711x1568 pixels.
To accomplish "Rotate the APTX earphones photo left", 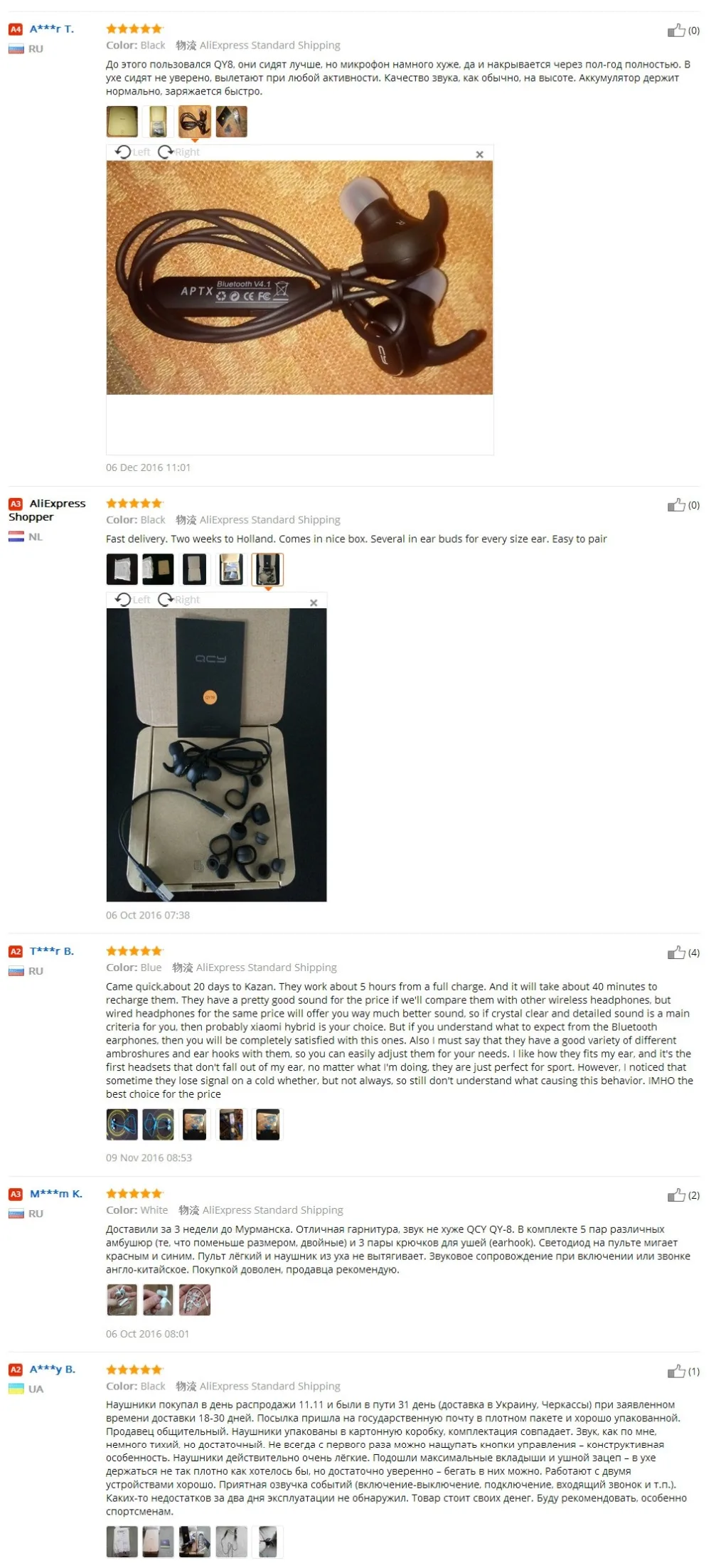I will pyautogui.click(x=133, y=152).
